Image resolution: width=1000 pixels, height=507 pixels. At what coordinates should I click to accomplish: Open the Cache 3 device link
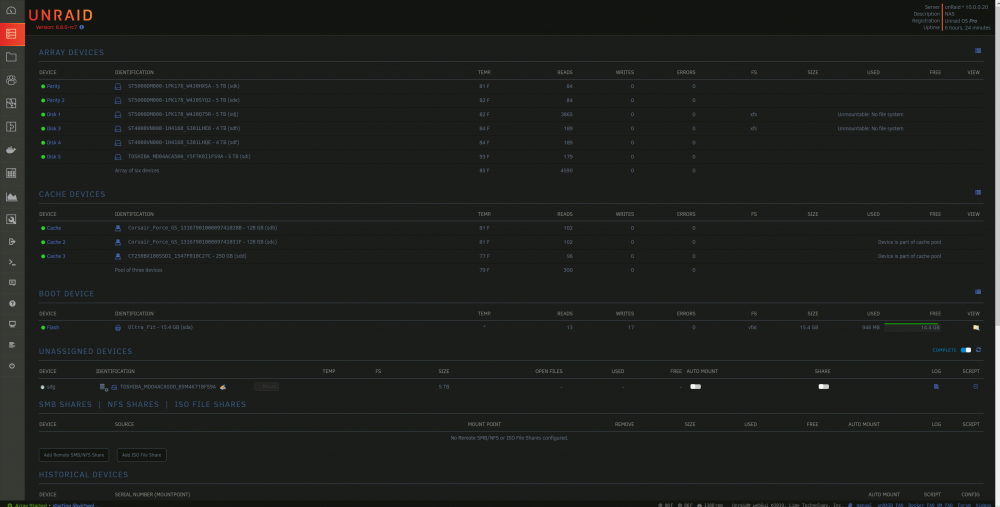(x=56, y=256)
